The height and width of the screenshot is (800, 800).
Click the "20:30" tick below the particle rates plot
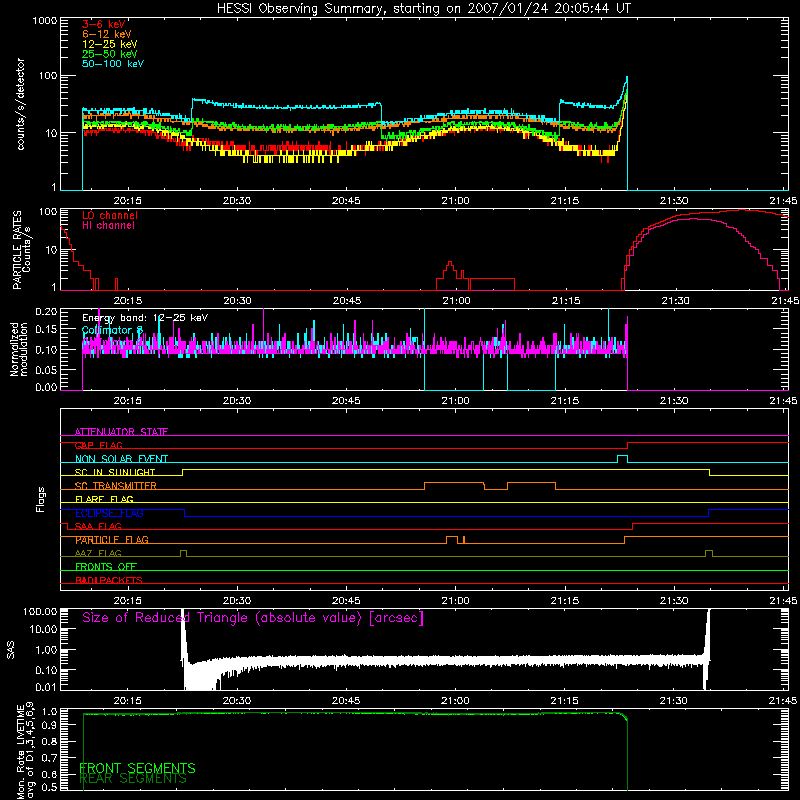[237, 301]
